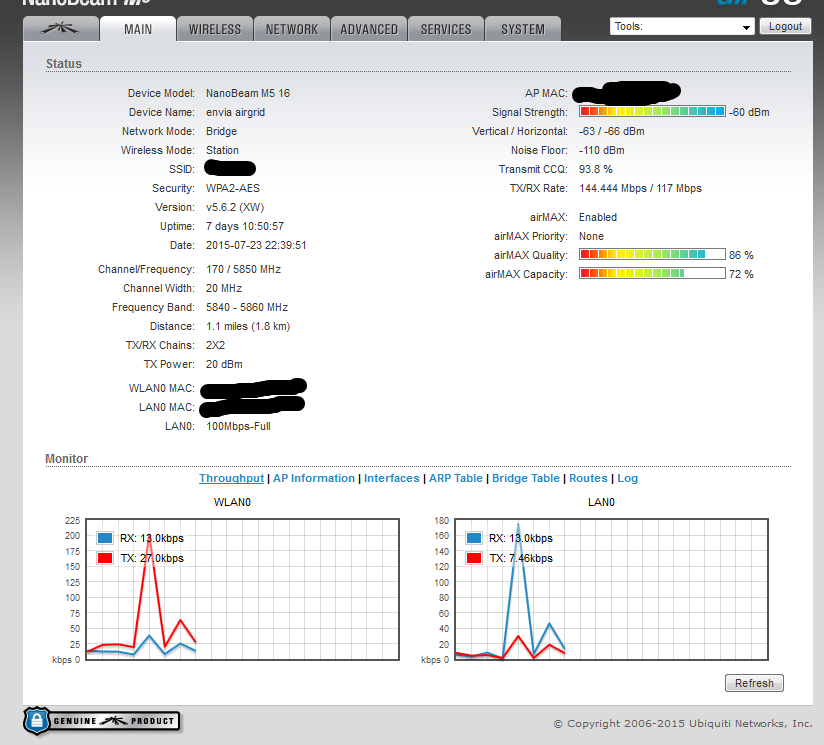
Task: Go to the ADVANCED tab
Action: [x=369, y=29]
